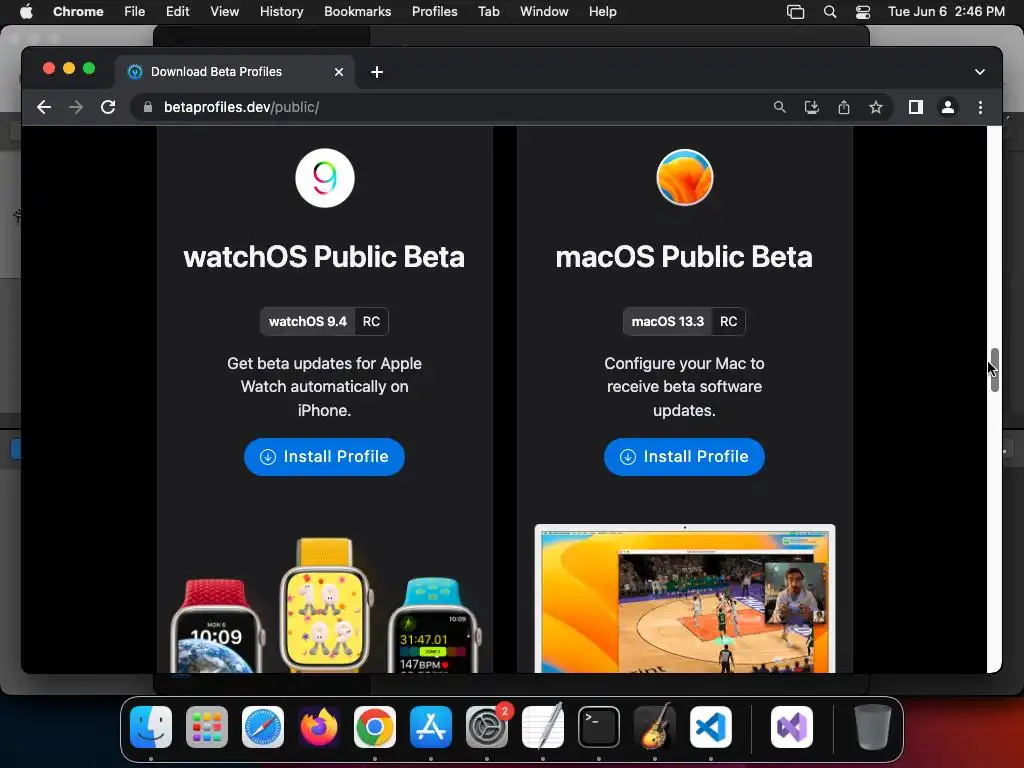
Task: Launch GarageBand from the Dock
Action: pyautogui.click(x=655, y=727)
